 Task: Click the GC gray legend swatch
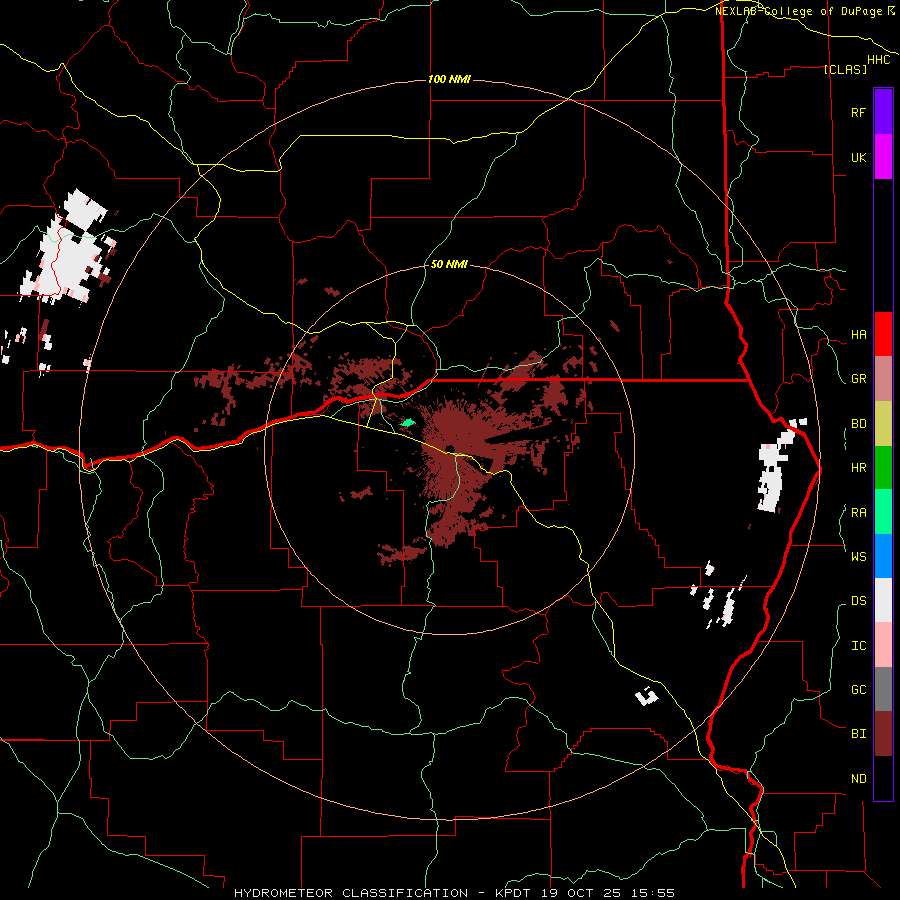point(883,689)
